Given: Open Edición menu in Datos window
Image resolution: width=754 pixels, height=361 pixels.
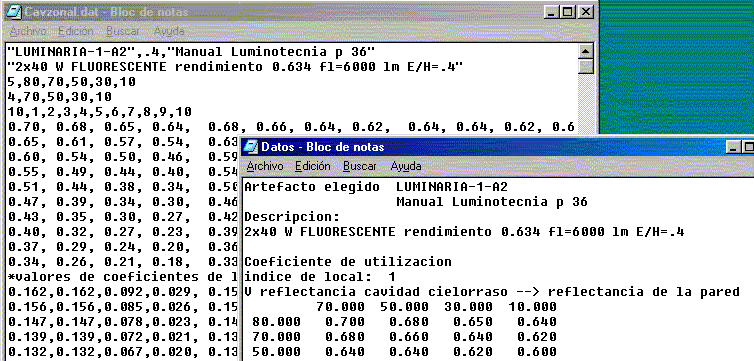Looking at the screenshot, I should click(313, 166).
